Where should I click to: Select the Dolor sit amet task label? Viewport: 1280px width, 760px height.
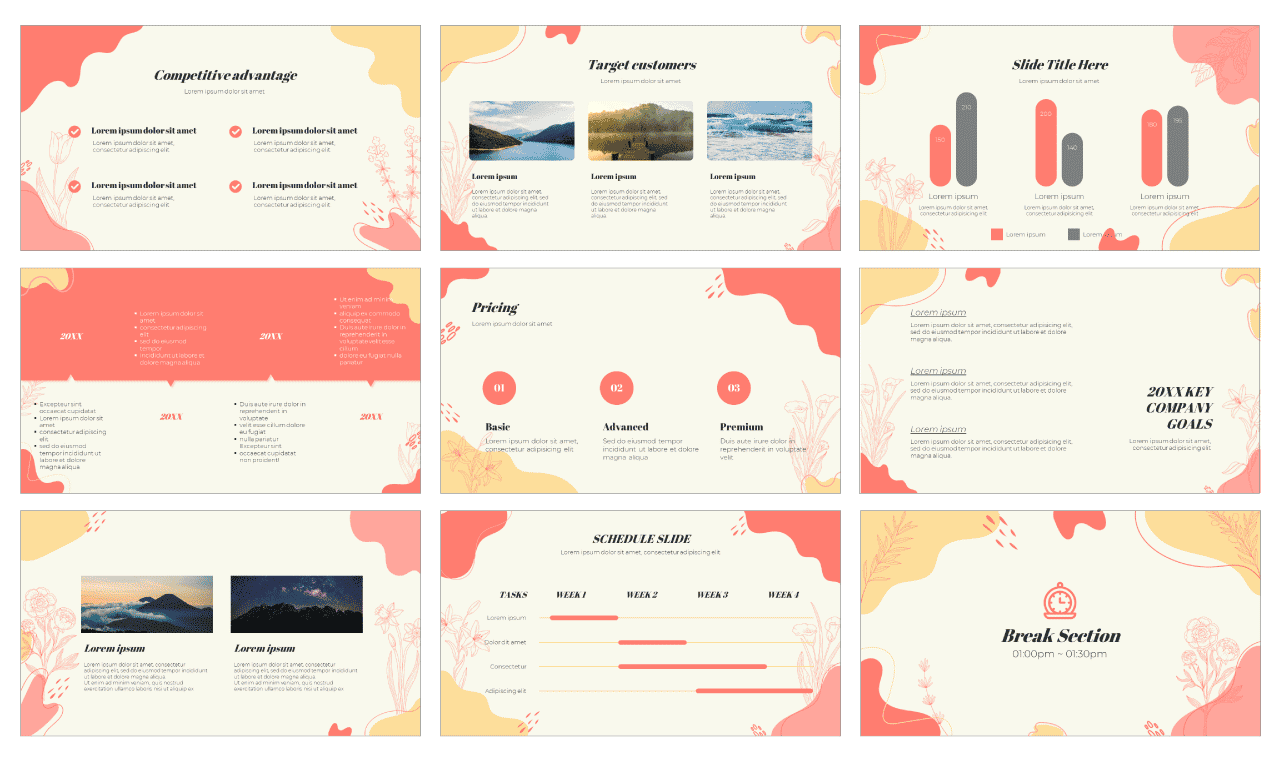click(505, 642)
